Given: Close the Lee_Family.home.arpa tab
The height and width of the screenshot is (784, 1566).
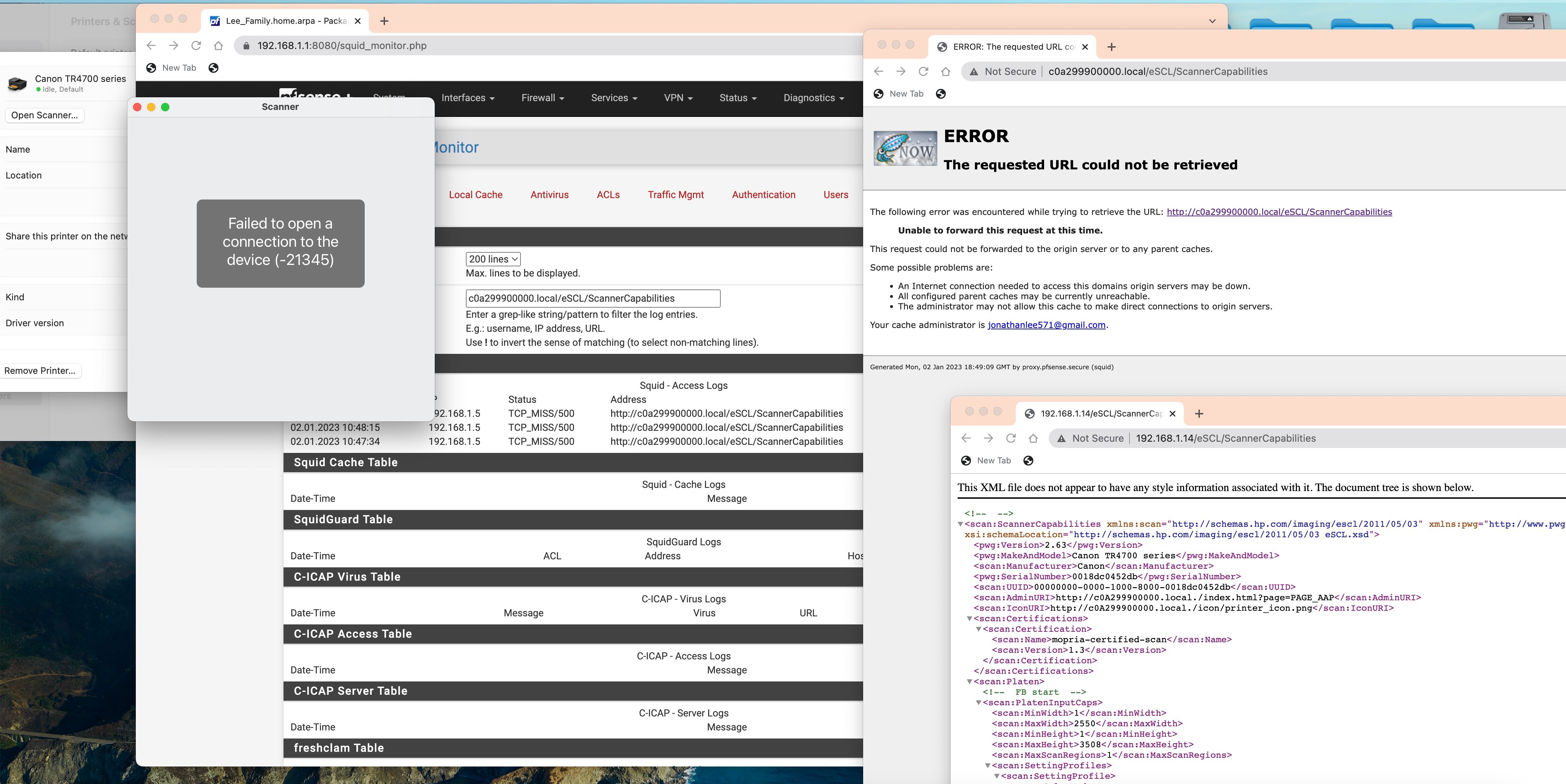Looking at the screenshot, I should pyautogui.click(x=357, y=21).
